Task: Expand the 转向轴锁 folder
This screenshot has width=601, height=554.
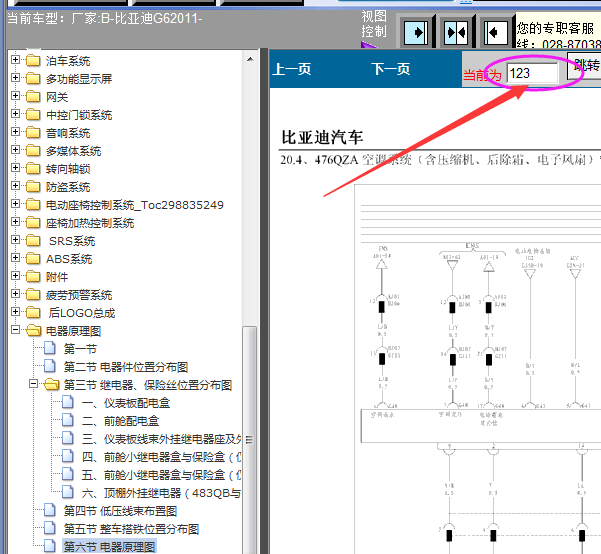Action: pos(15,168)
